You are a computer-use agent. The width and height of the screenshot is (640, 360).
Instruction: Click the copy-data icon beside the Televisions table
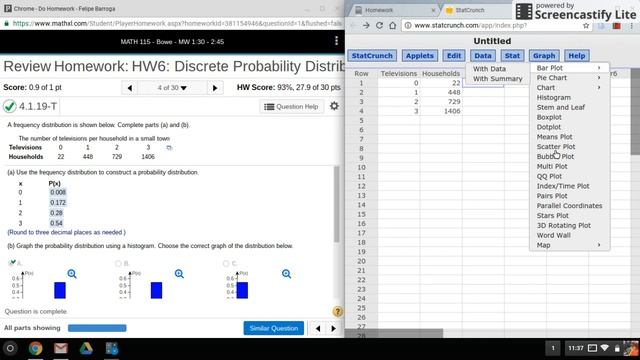(169, 147)
